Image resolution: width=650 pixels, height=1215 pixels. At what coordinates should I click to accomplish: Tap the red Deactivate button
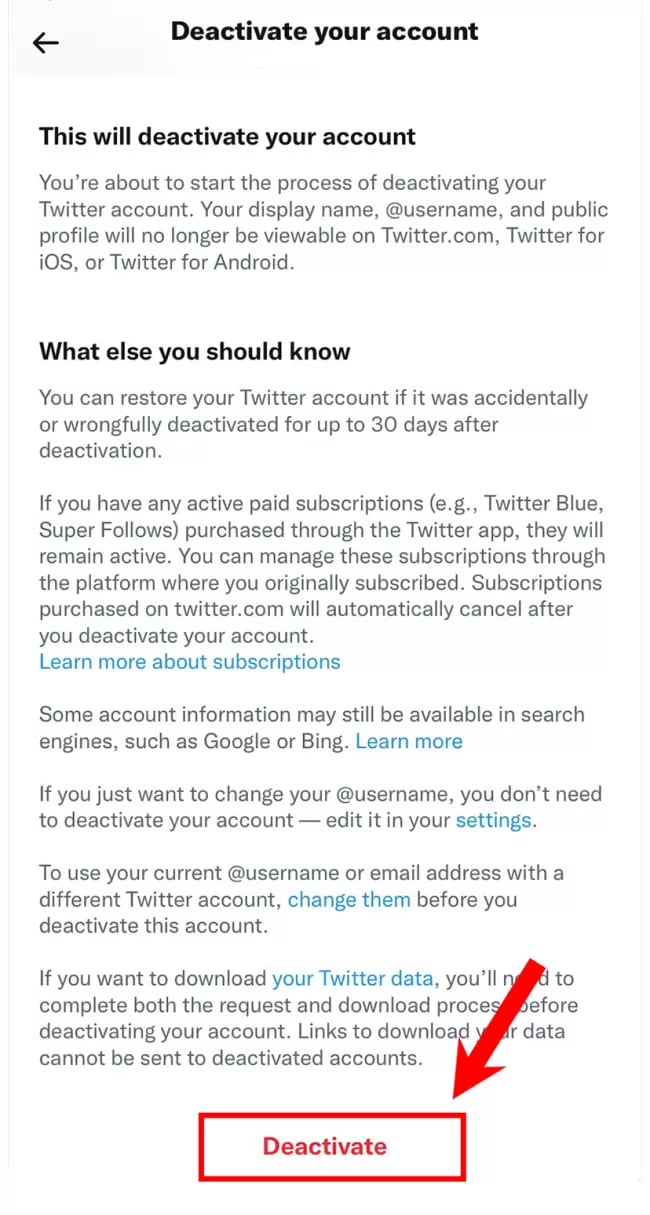click(x=324, y=1146)
